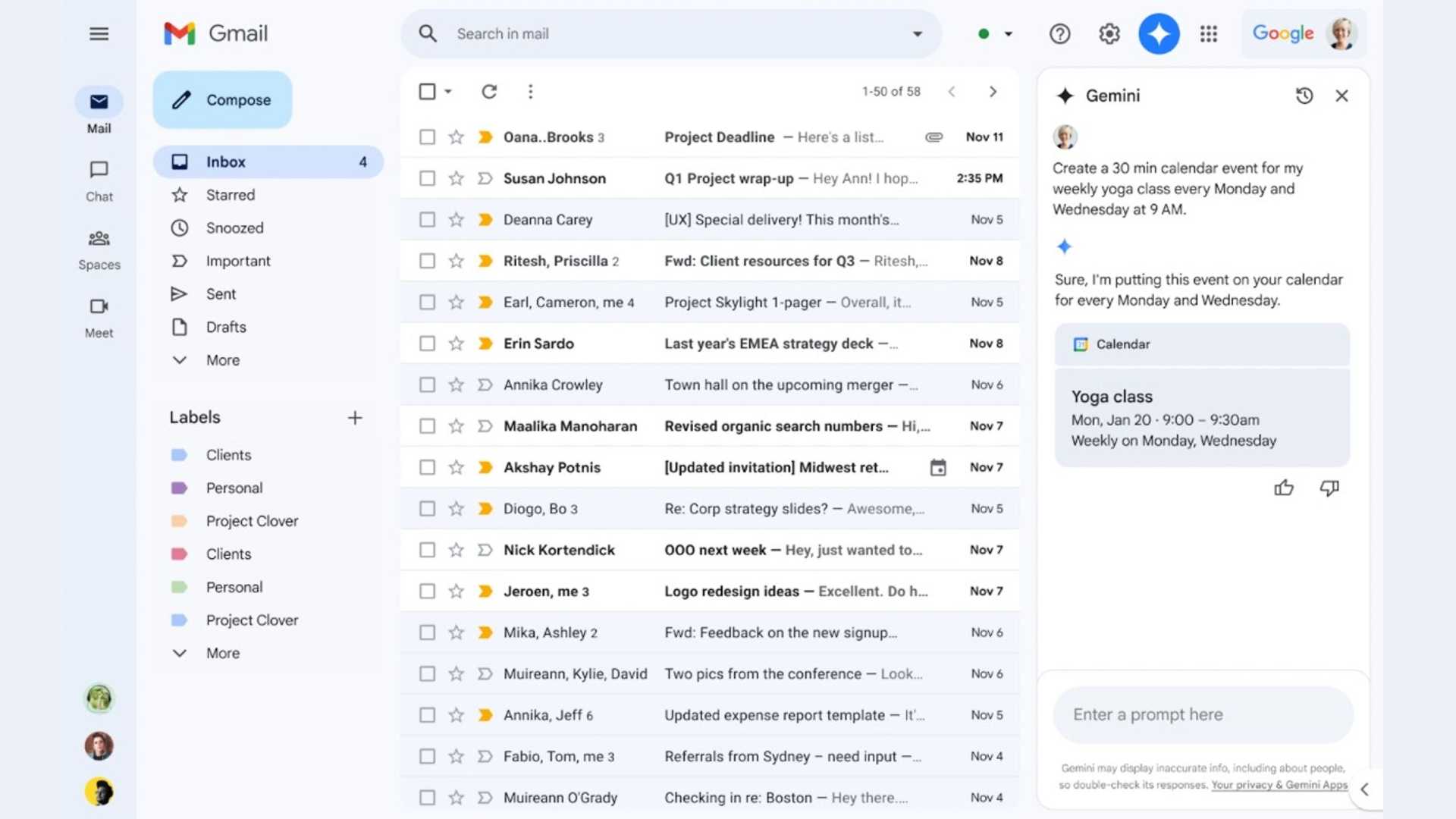Click the Compose button
The height and width of the screenshot is (819, 1456).
(222, 99)
